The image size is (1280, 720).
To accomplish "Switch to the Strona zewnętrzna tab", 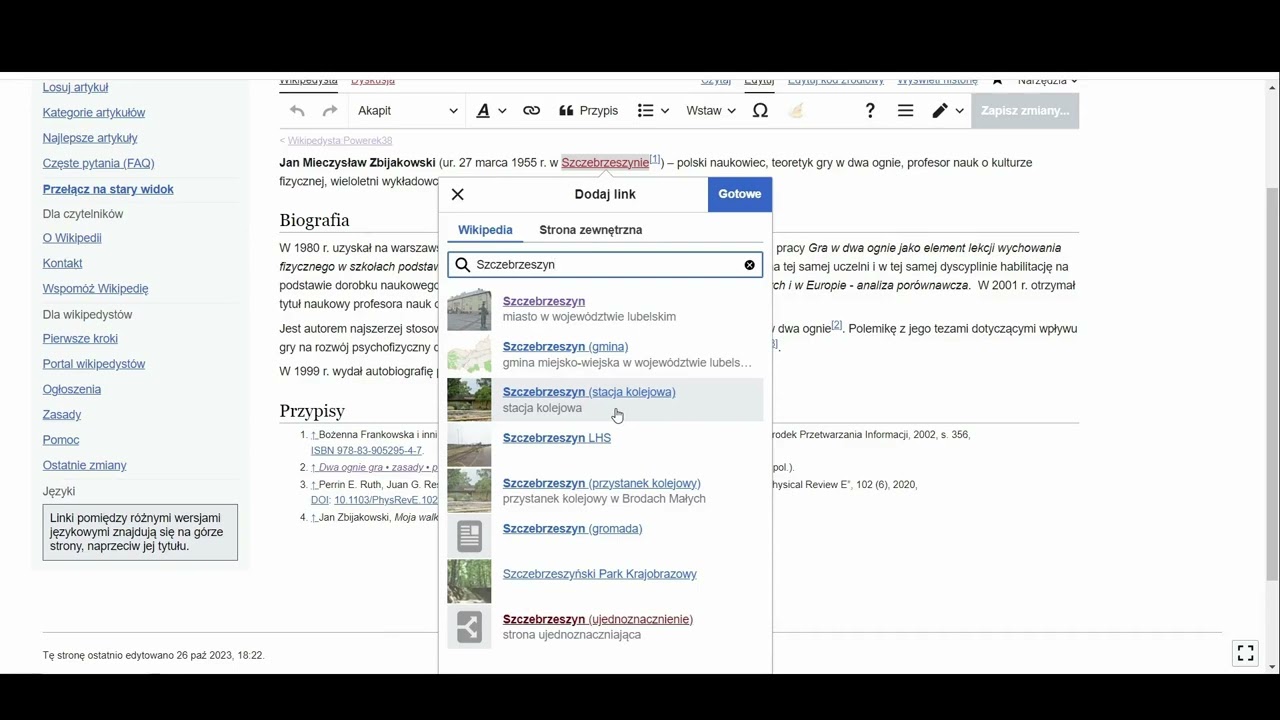I will 591,230.
